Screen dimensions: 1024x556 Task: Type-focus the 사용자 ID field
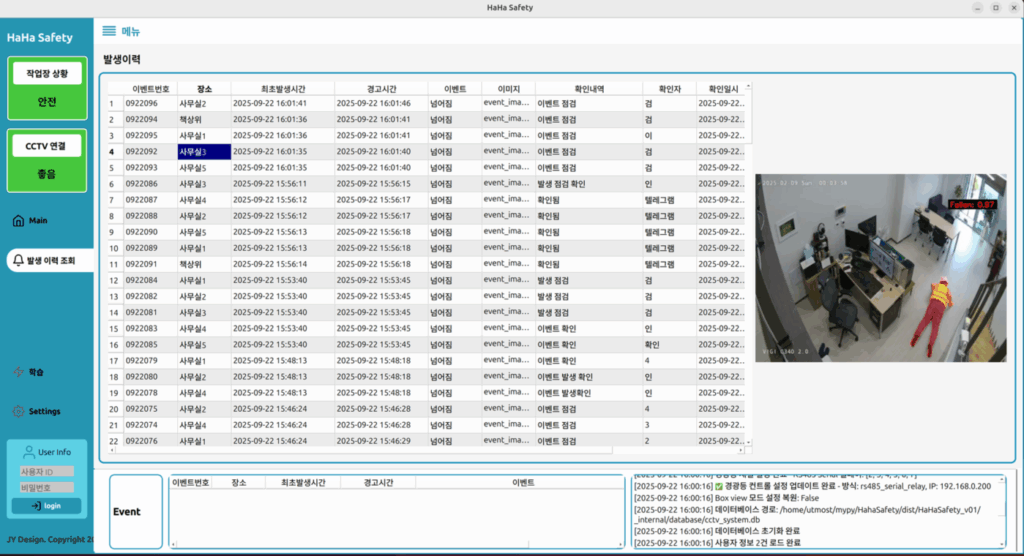click(x=47, y=471)
